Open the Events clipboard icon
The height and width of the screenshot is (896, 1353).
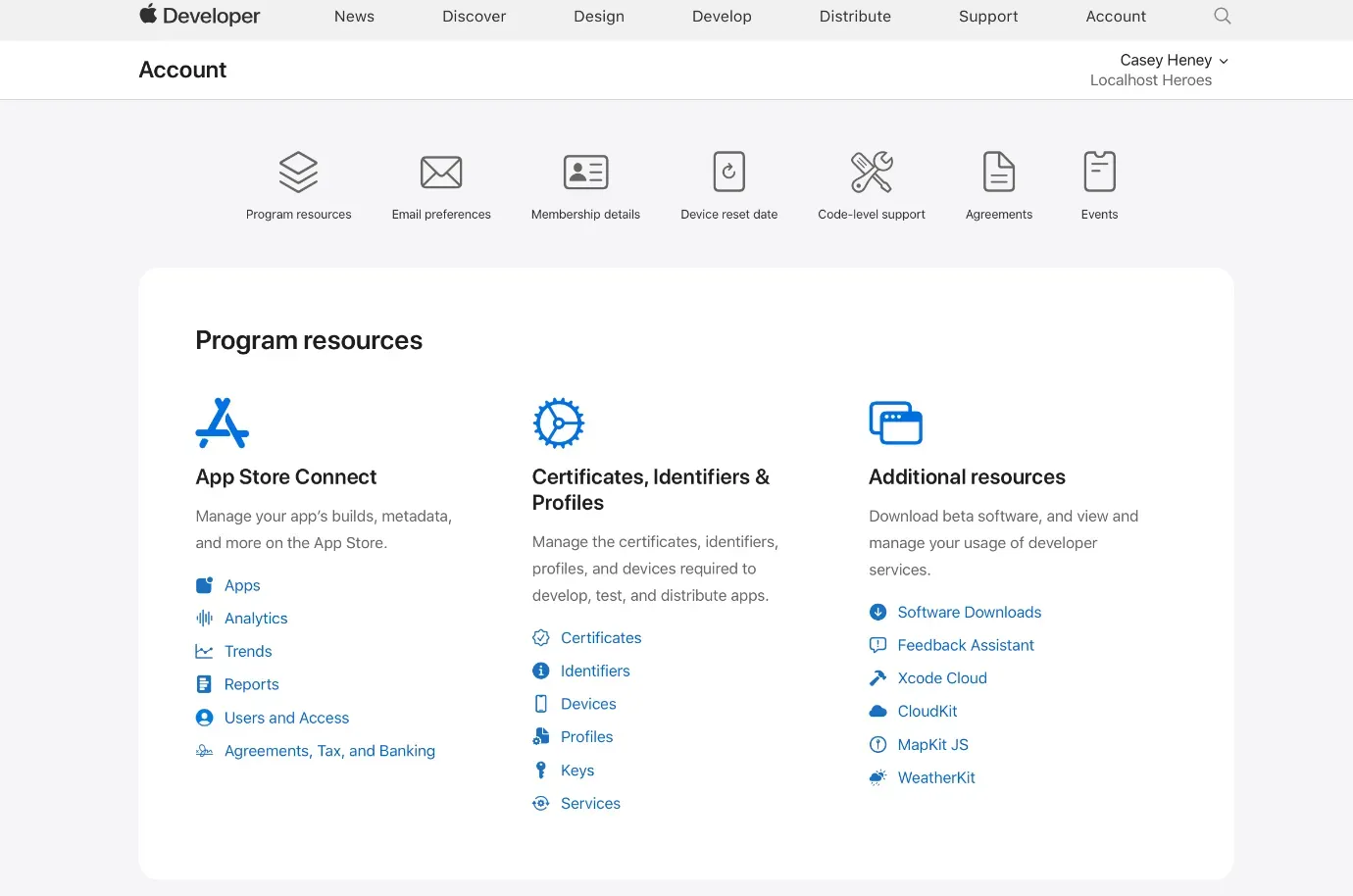point(1099,172)
